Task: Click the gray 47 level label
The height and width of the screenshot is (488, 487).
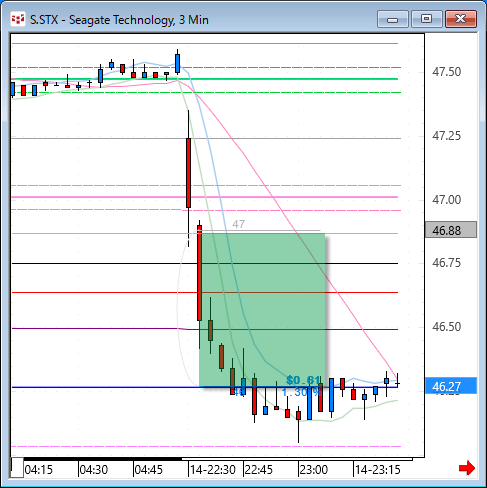Action: point(239,224)
